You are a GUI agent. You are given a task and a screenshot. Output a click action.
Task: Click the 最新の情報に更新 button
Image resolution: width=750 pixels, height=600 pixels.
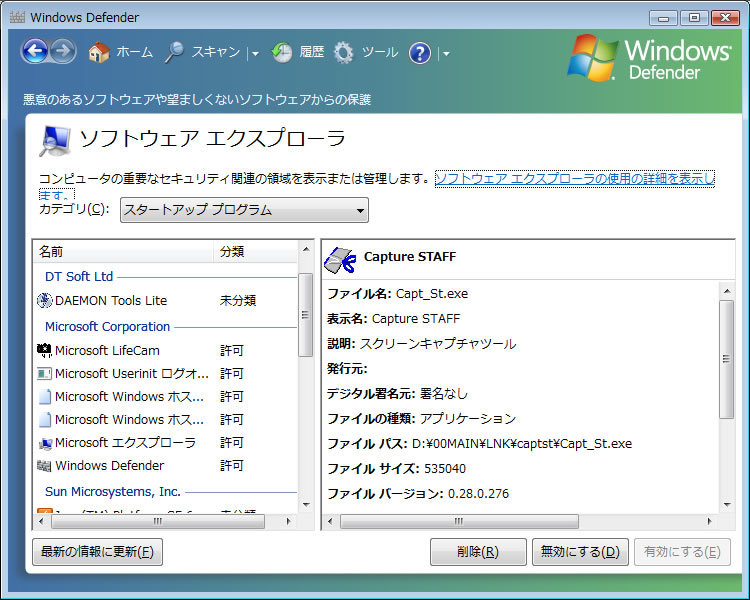pos(98,552)
